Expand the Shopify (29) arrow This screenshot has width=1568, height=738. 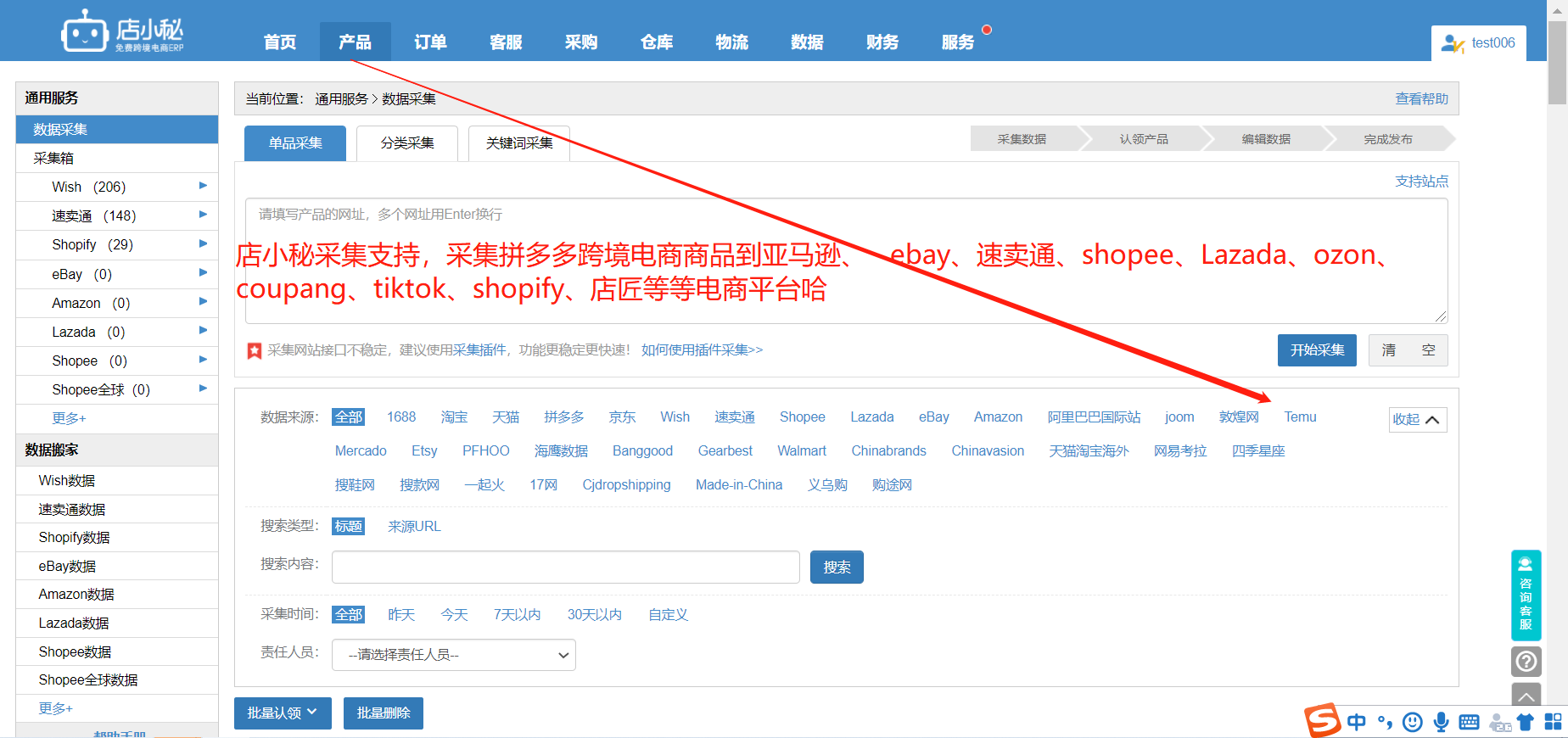tap(203, 243)
